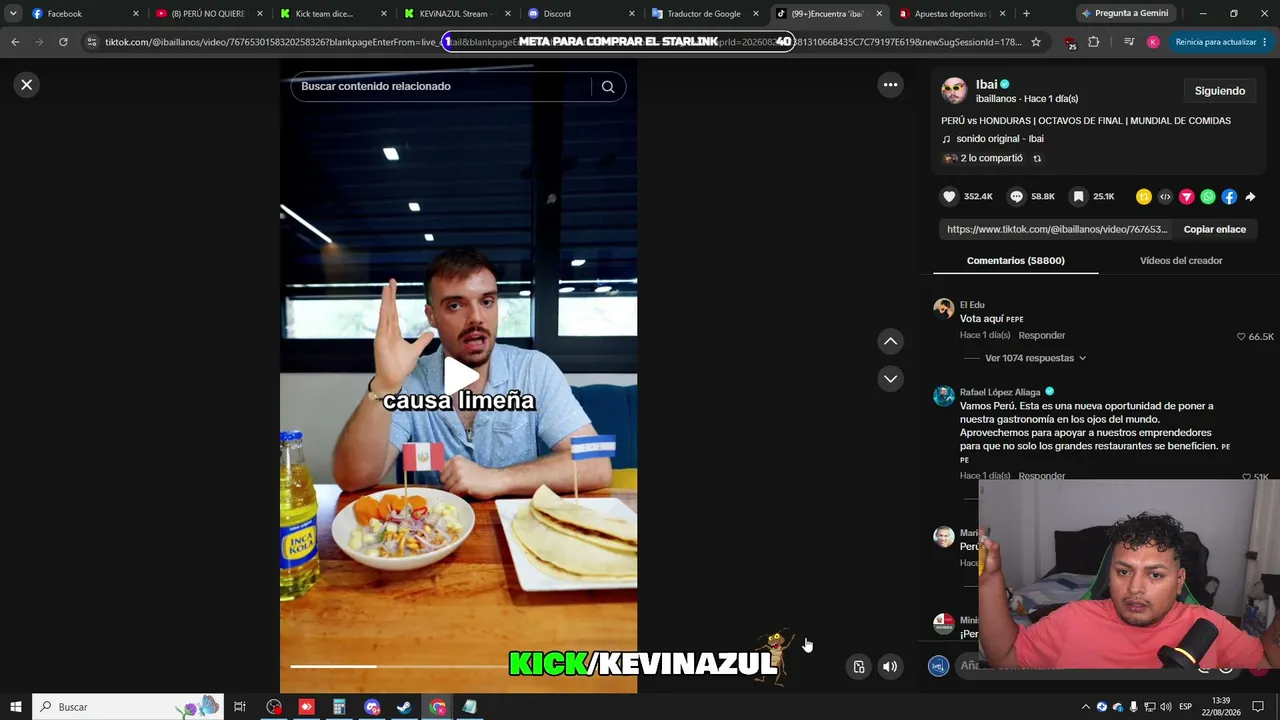This screenshot has width=1280, height=720.
Task: Switch to Apuestas deportivas tab
Action: (x=953, y=14)
